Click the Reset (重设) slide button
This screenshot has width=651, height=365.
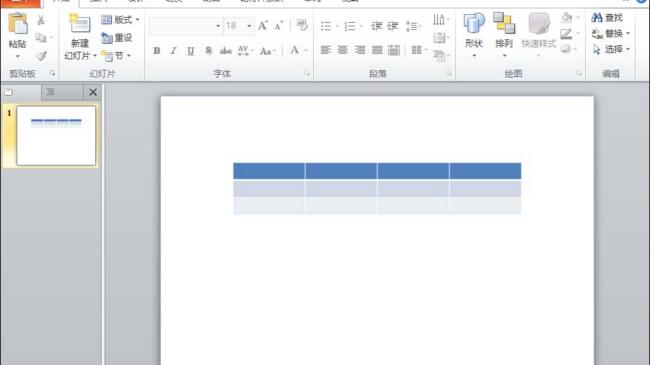(117, 38)
